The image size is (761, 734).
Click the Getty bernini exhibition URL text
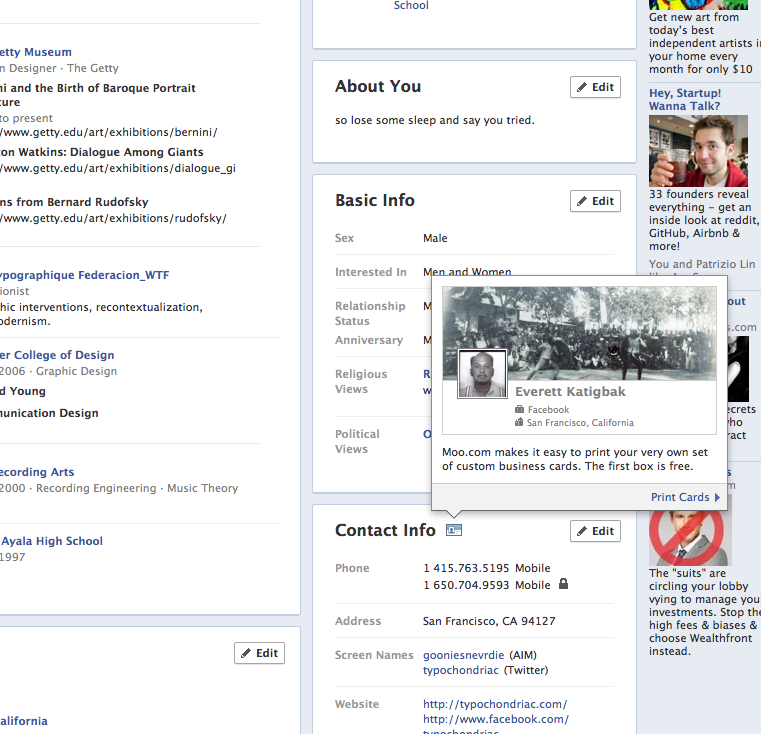pyautogui.click(x=109, y=132)
